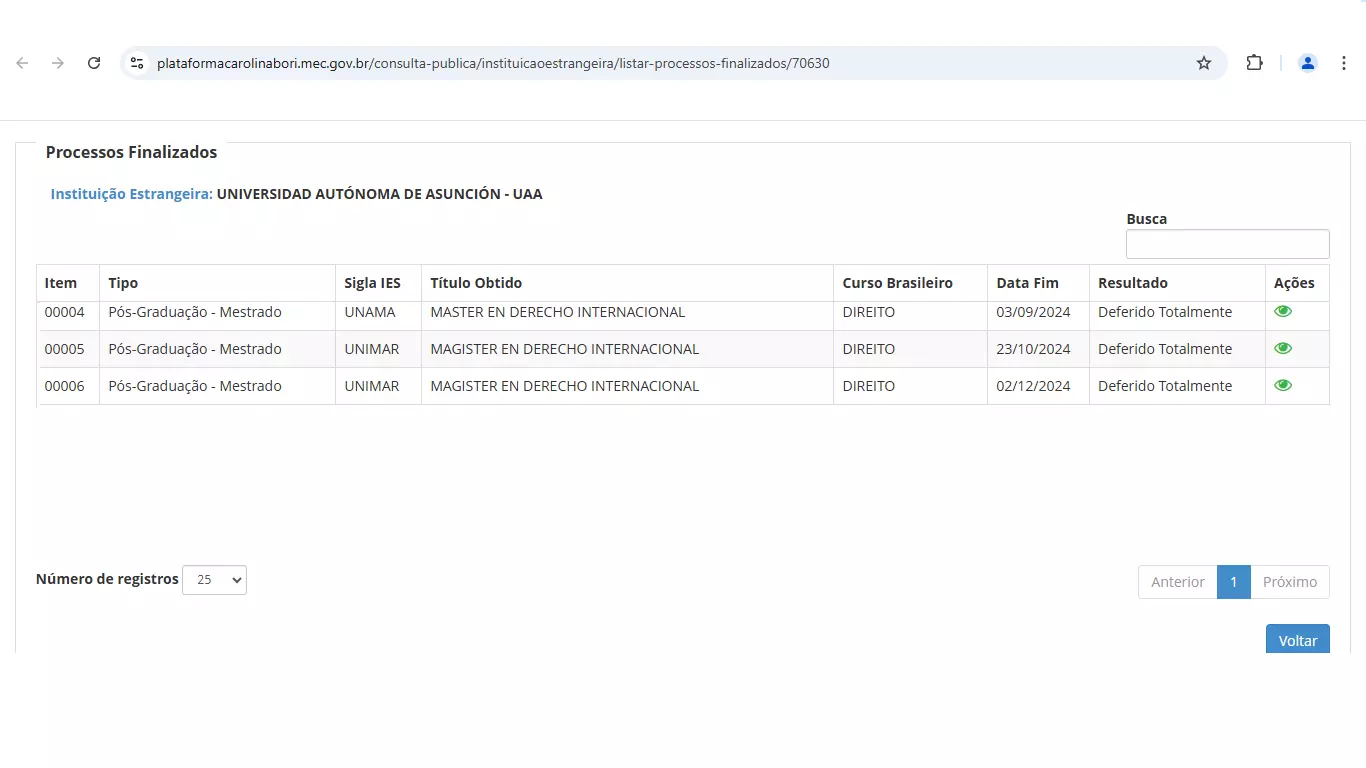Click the browser forward arrow

coord(58,63)
